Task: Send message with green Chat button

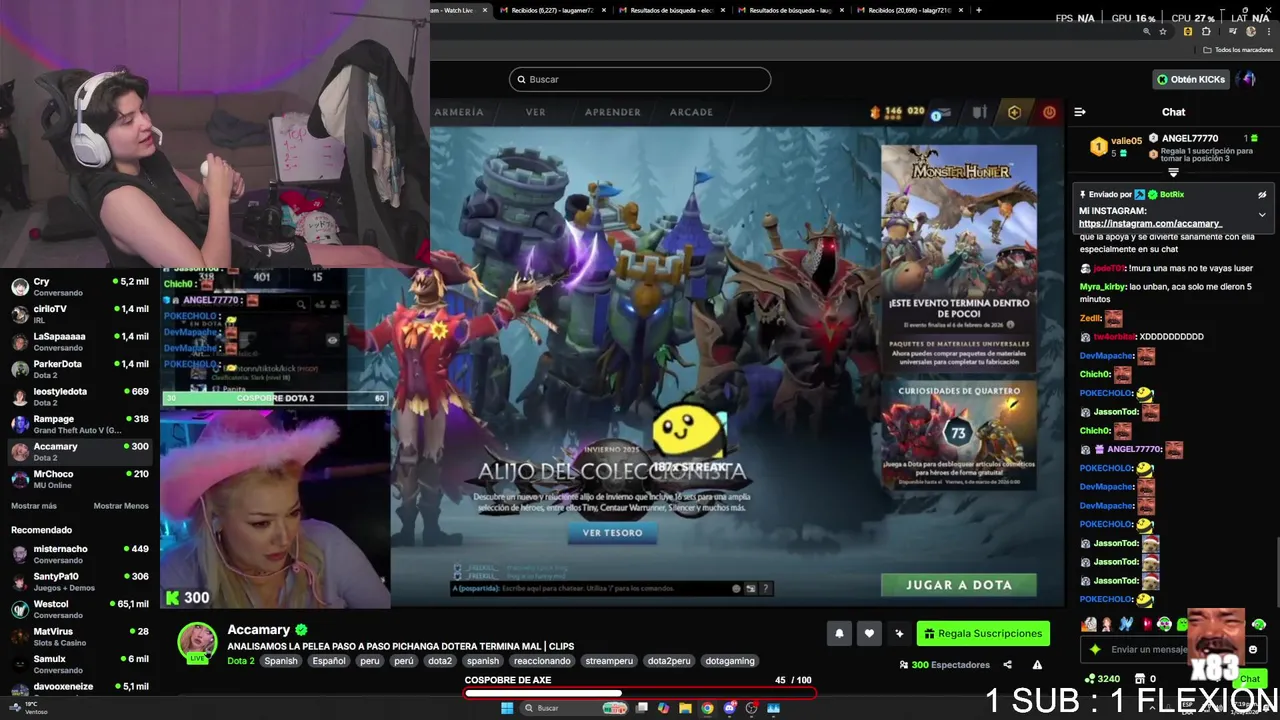Action: [x=1250, y=679]
